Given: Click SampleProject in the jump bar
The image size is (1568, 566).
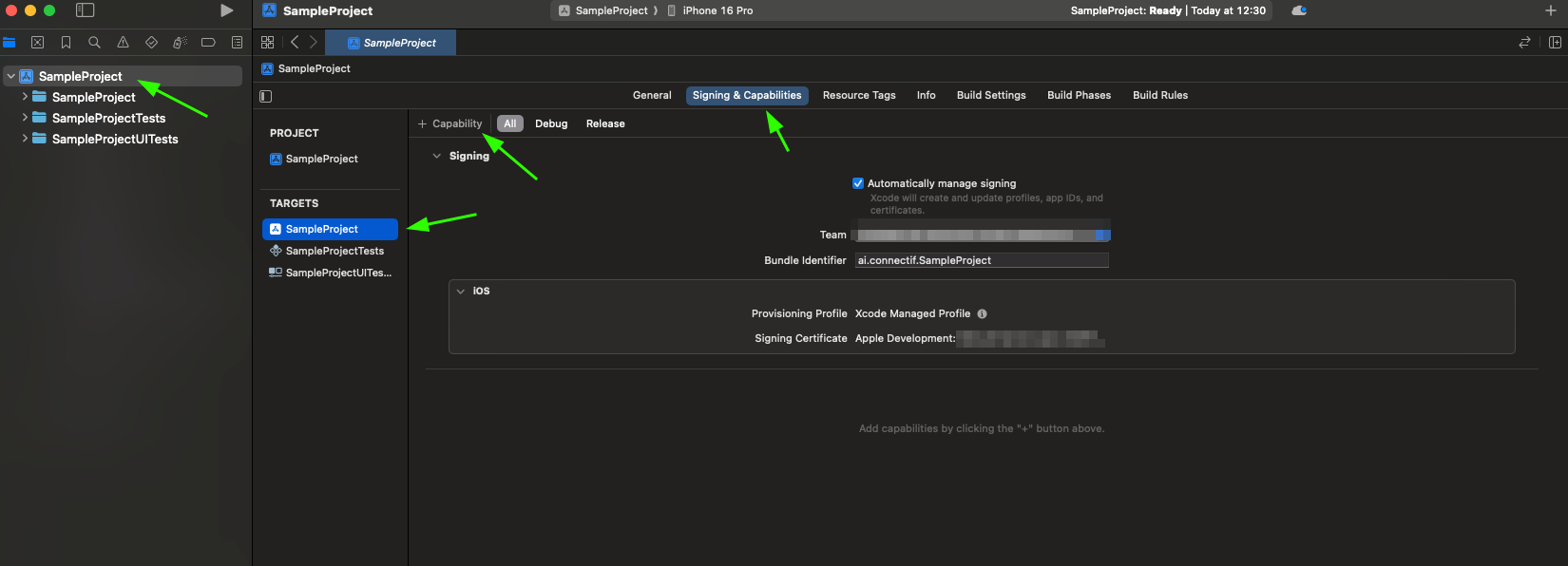Looking at the screenshot, I should [x=306, y=68].
